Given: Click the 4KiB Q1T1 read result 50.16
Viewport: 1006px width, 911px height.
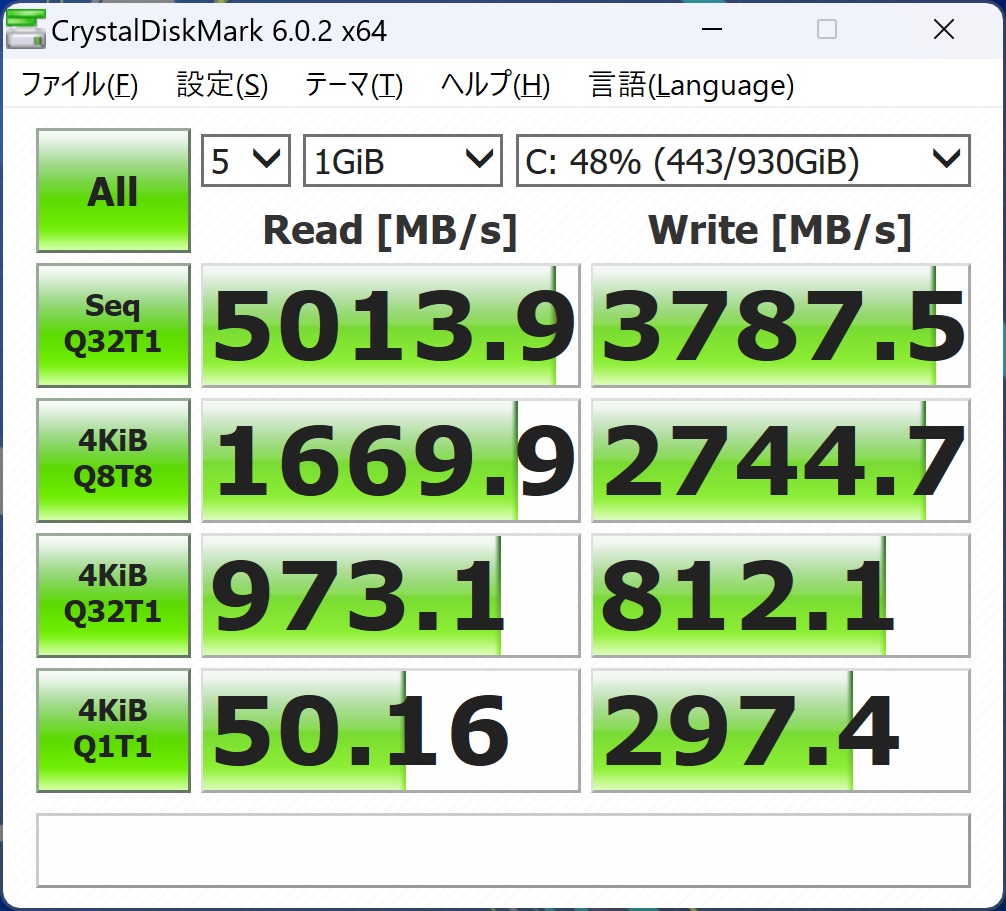Looking at the screenshot, I should point(391,730).
